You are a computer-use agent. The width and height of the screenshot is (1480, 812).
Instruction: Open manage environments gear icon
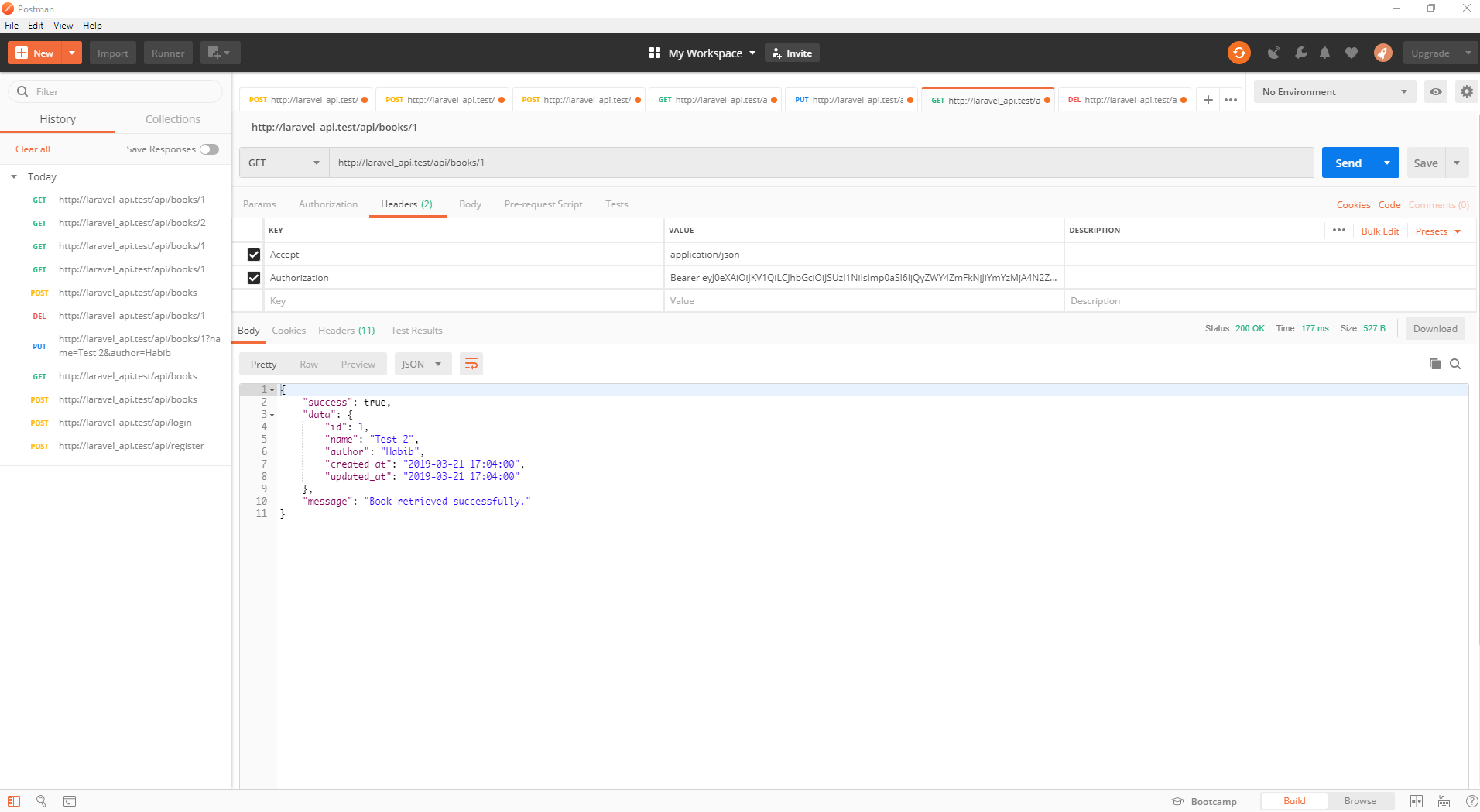point(1467,91)
